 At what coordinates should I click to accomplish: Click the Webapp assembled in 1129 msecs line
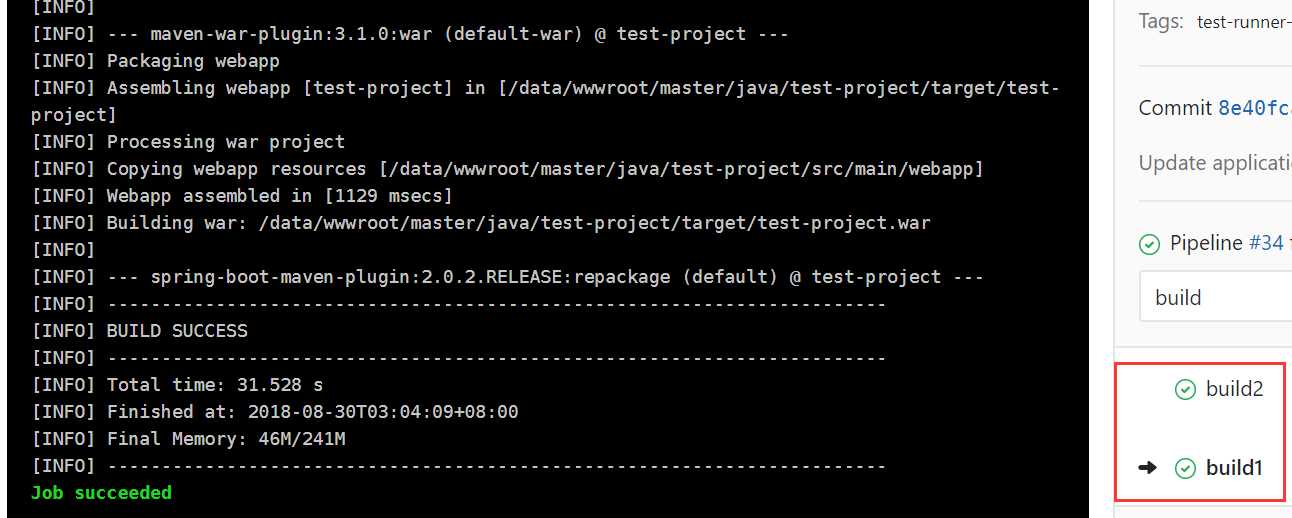(x=242, y=195)
